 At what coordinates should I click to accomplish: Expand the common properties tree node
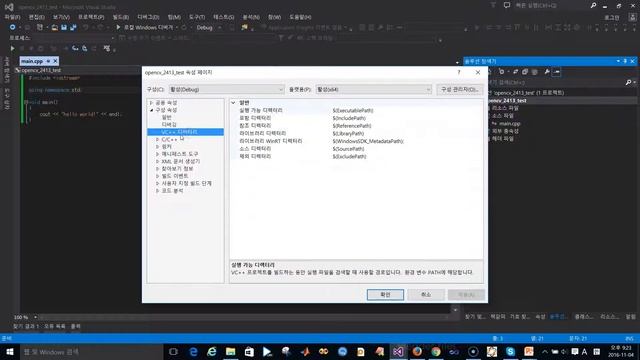pyautogui.click(x=151, y=103)
